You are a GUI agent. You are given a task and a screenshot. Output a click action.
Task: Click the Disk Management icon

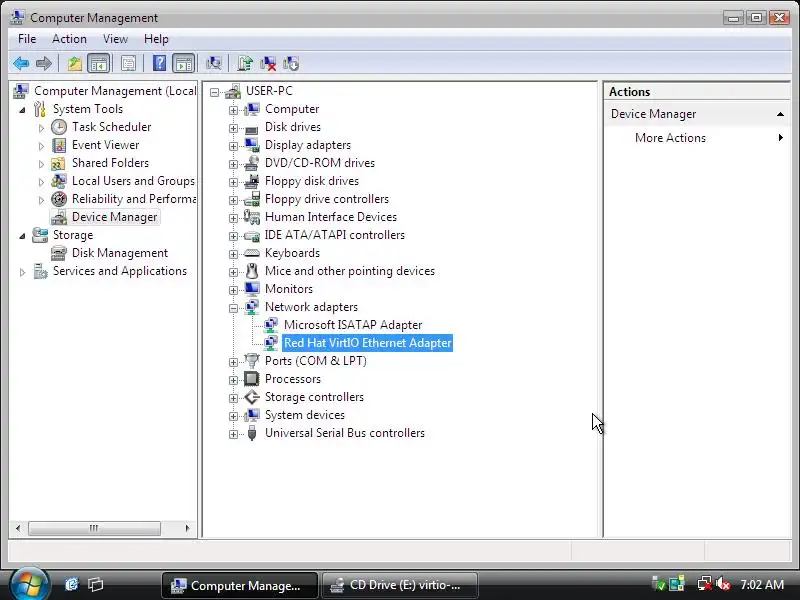tap(59, 253)
